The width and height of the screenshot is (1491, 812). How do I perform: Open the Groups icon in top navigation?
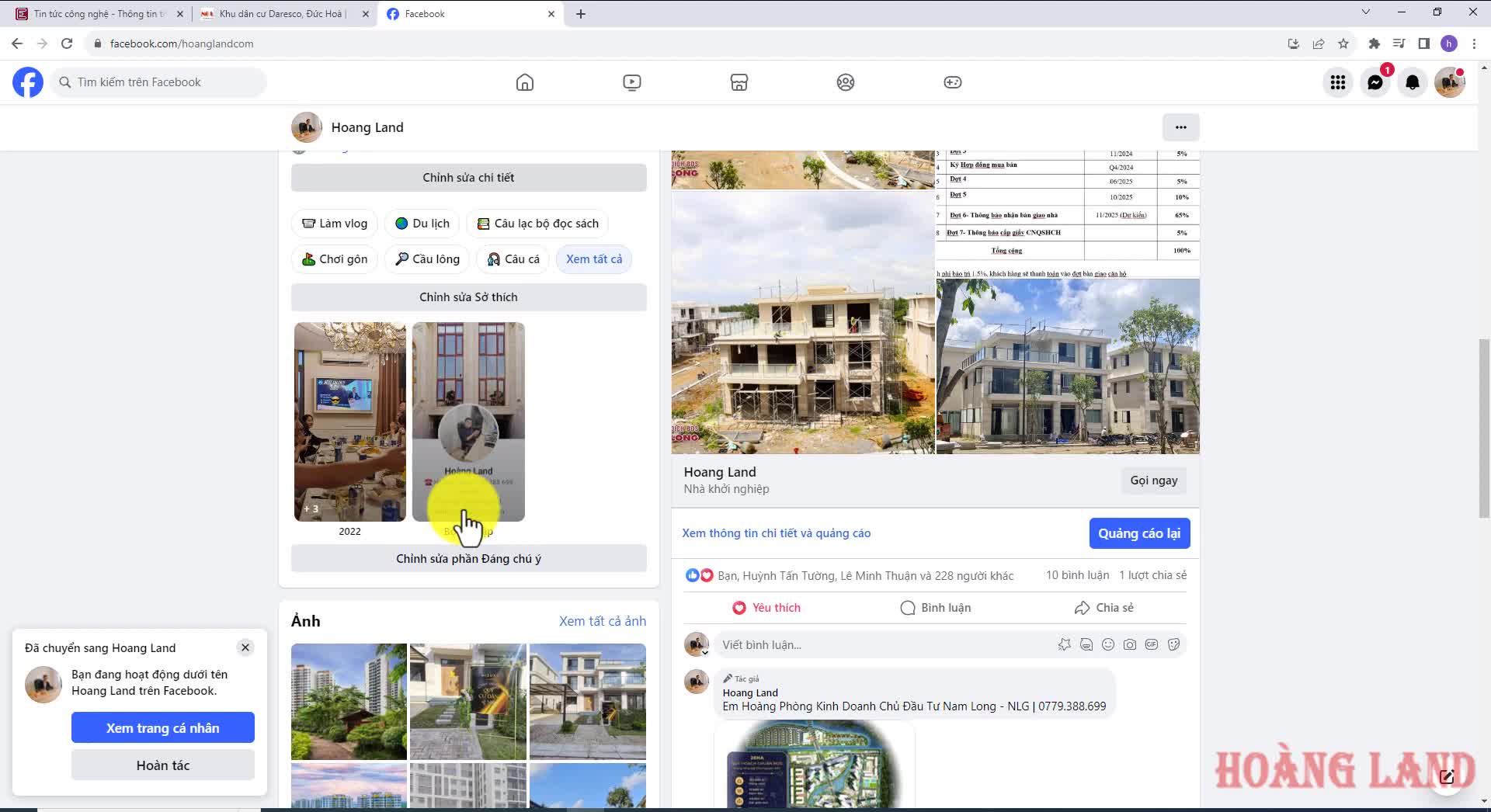[x=846, y=82]
